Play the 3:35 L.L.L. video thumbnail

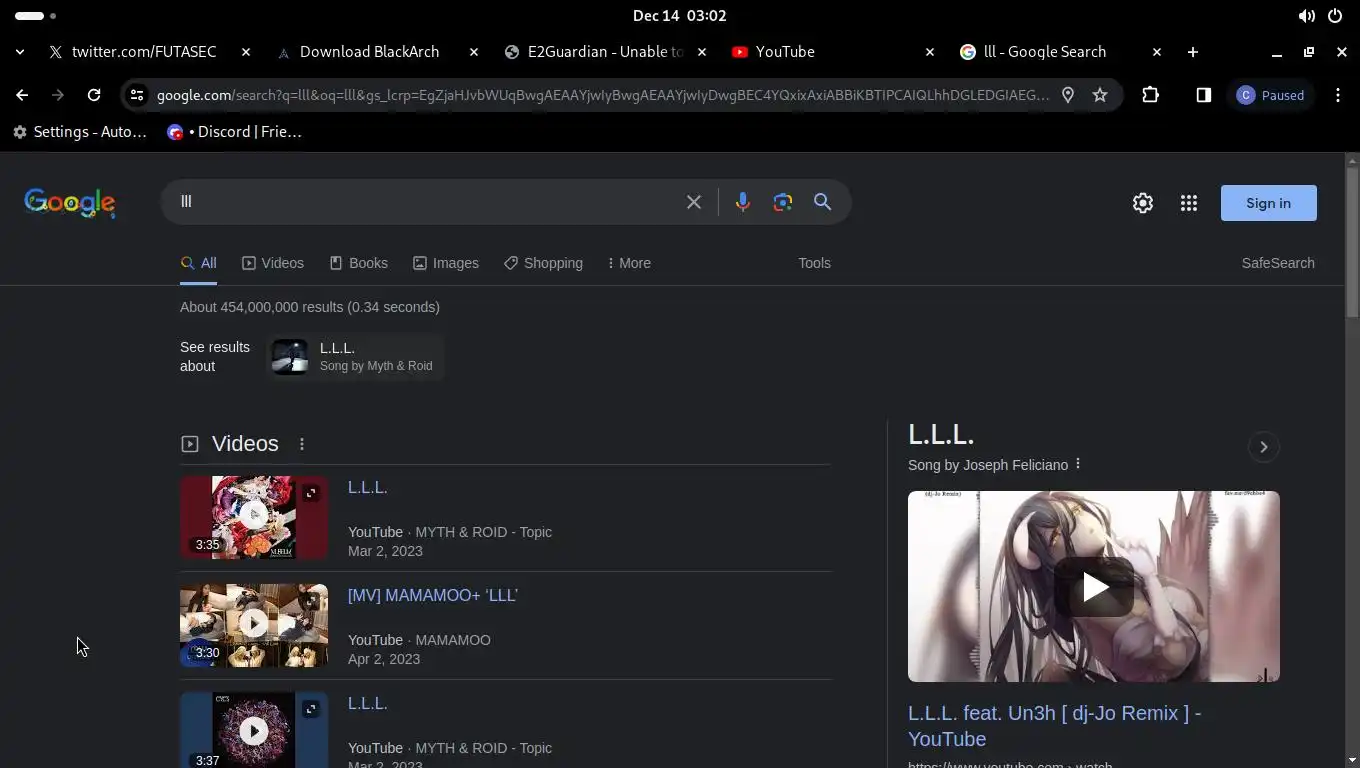click(254, 517)
